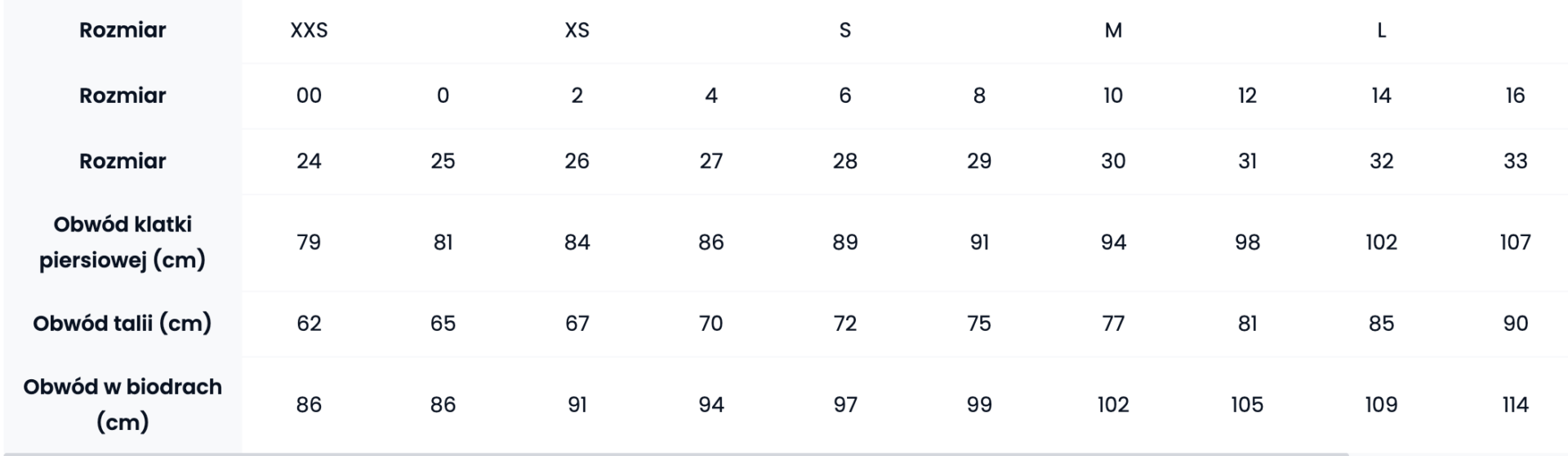Click the Obwód klatki piersiowej (cm) label
The height and width of the screenshot is (456, 1568).
122,242
